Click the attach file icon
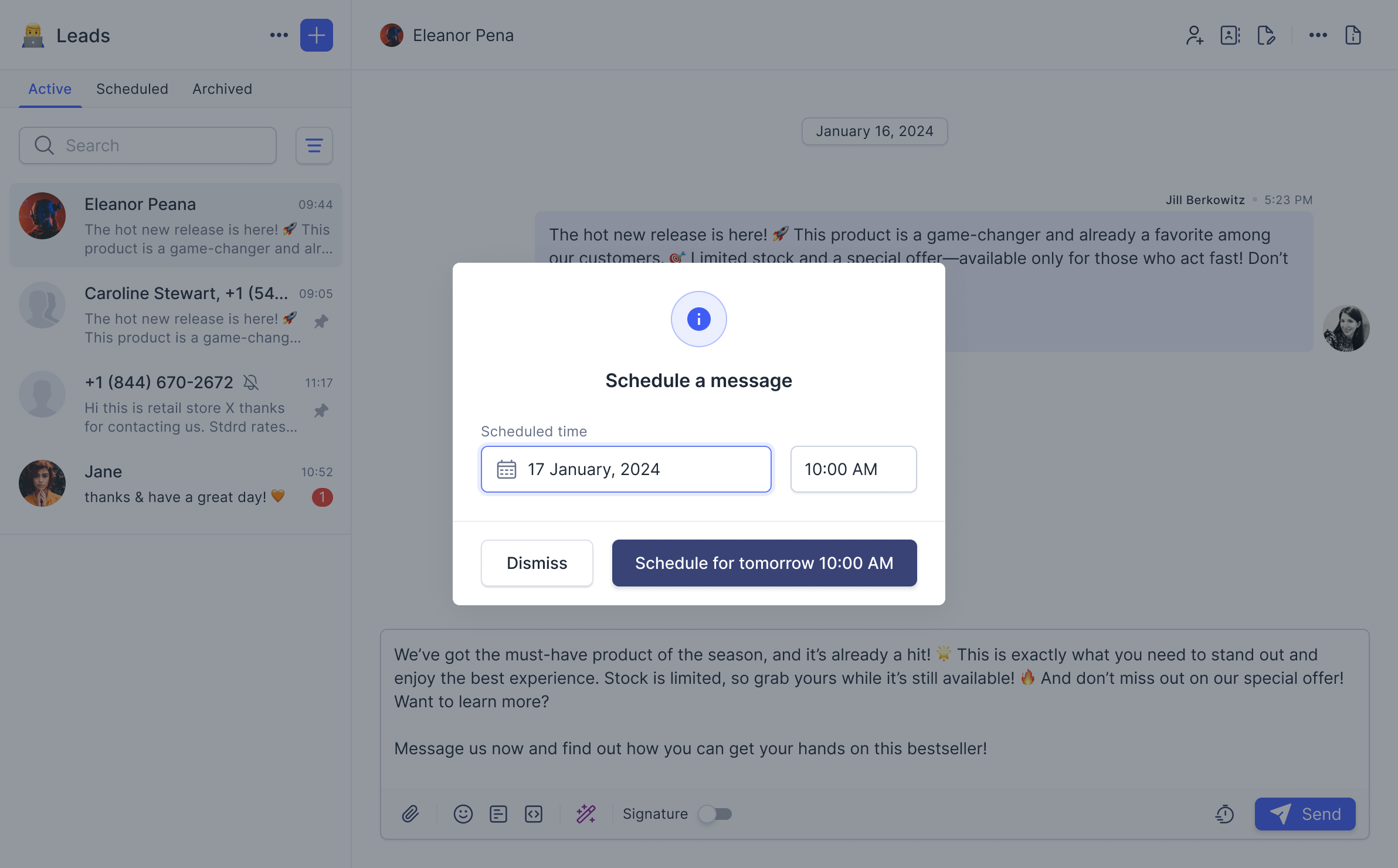The height and width of the screenshot is (868, 1398). (x=411, y=813)
